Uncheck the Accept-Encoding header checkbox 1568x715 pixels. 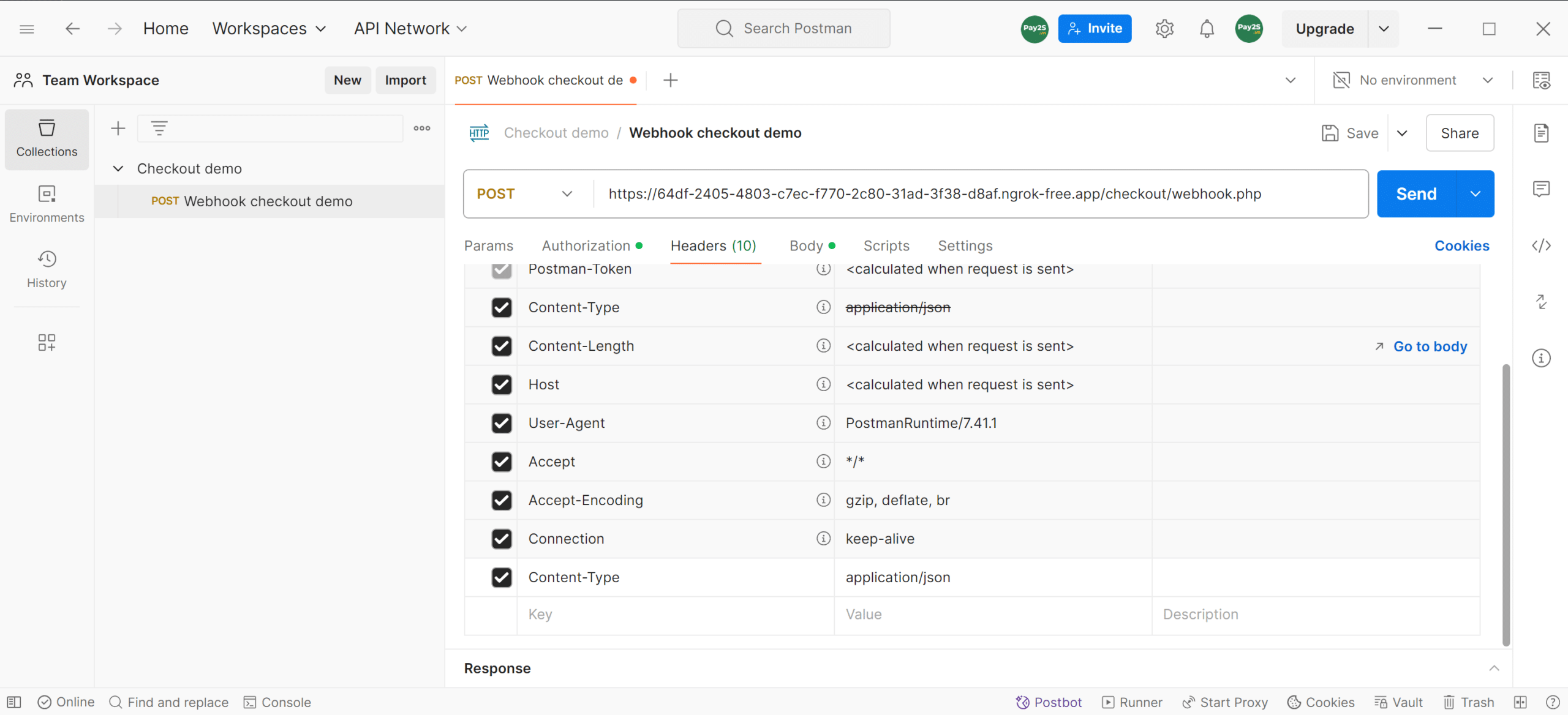(502, 500)
